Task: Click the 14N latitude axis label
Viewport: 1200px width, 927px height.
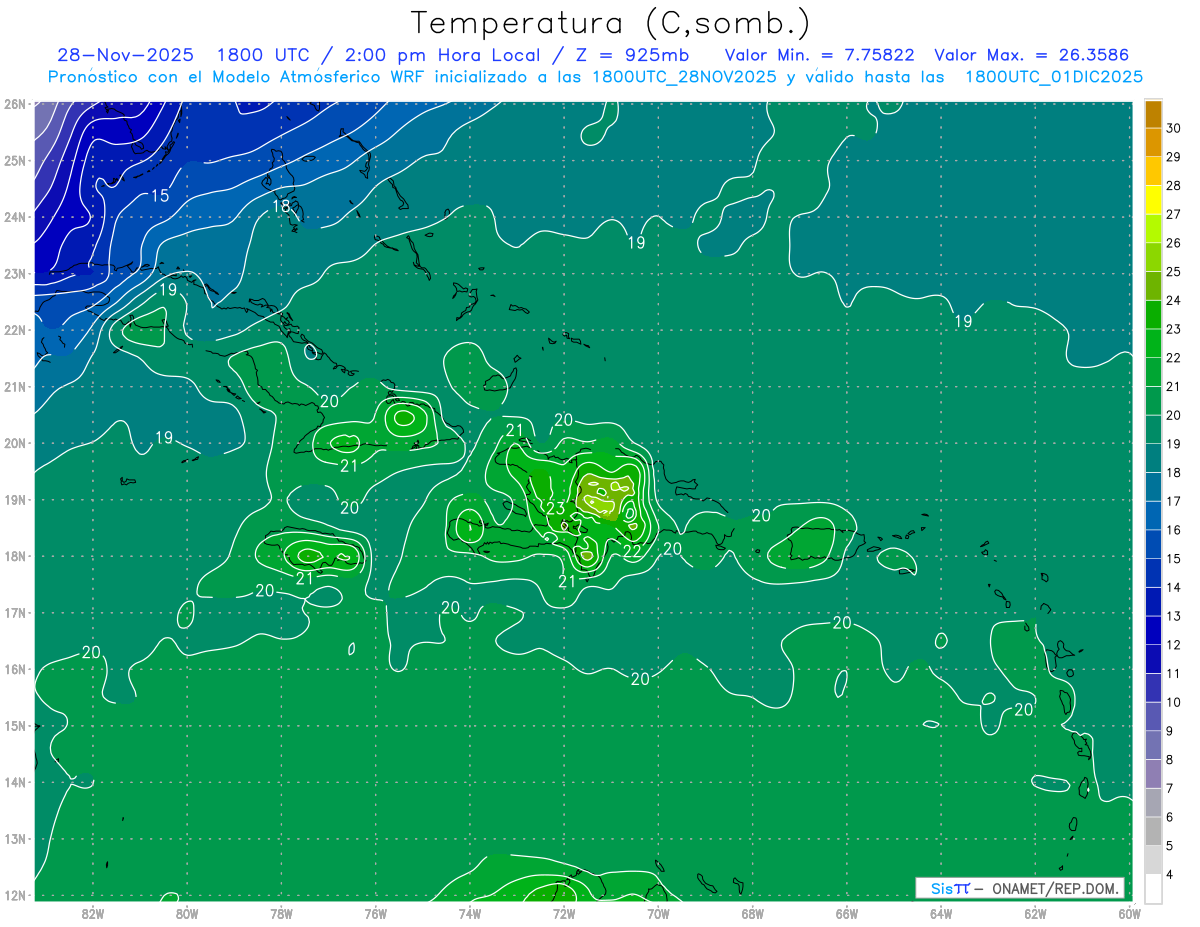Action: pos(14,782)
